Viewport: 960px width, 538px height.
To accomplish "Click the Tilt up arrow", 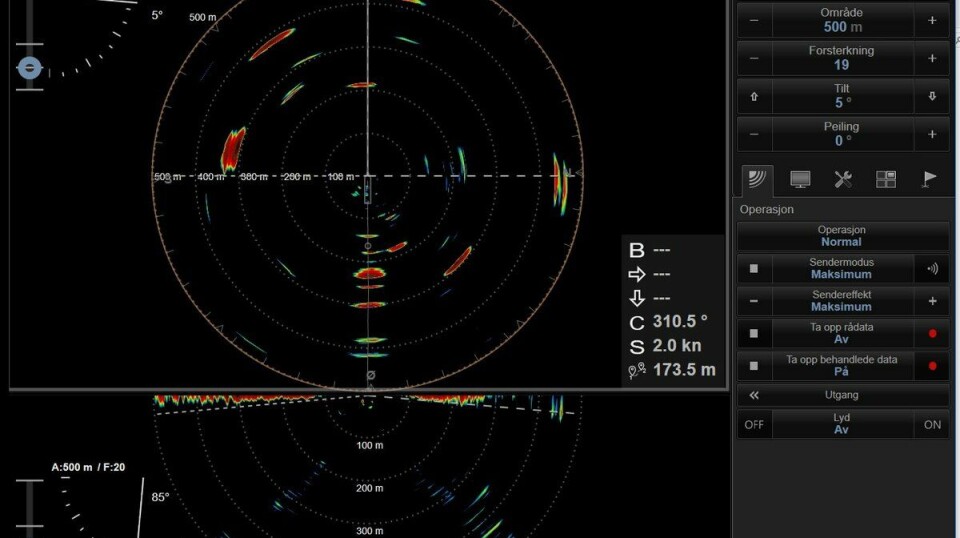I will click(754, 96).
